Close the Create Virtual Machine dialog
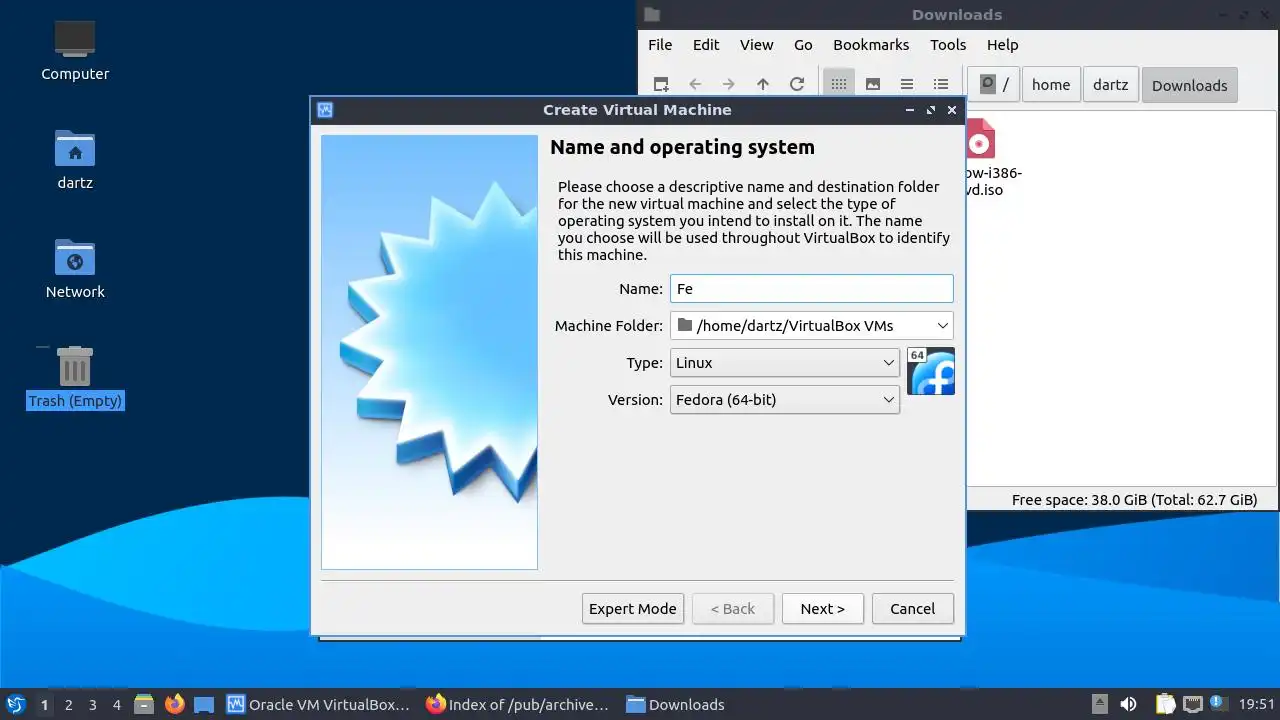Image resolution: width=1280 pixels, height=720 pixels. [952, 110]
